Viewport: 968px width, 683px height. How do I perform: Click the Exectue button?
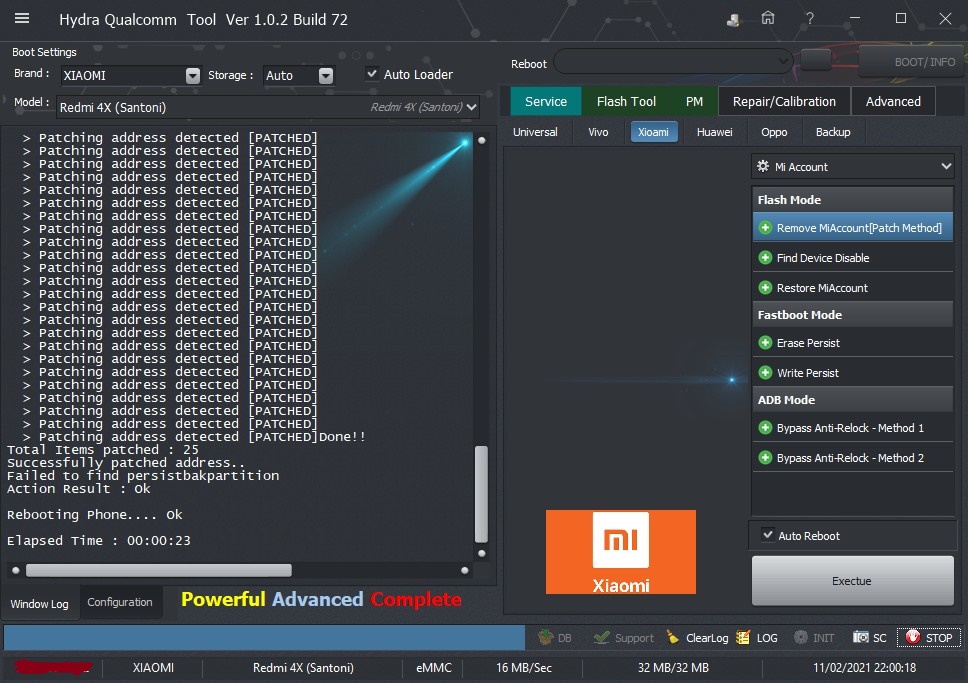point(852,581)
